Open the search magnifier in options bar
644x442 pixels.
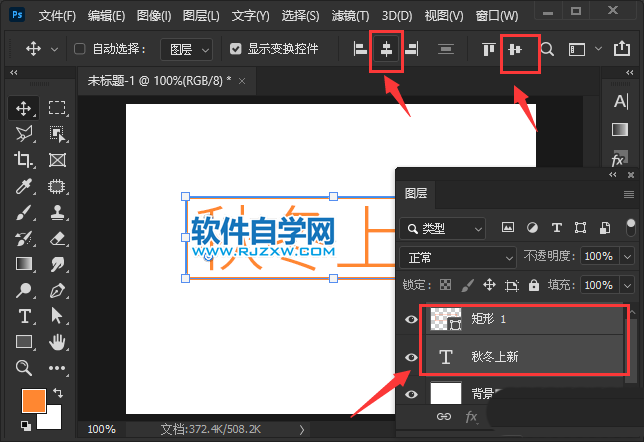click(547, 49)
